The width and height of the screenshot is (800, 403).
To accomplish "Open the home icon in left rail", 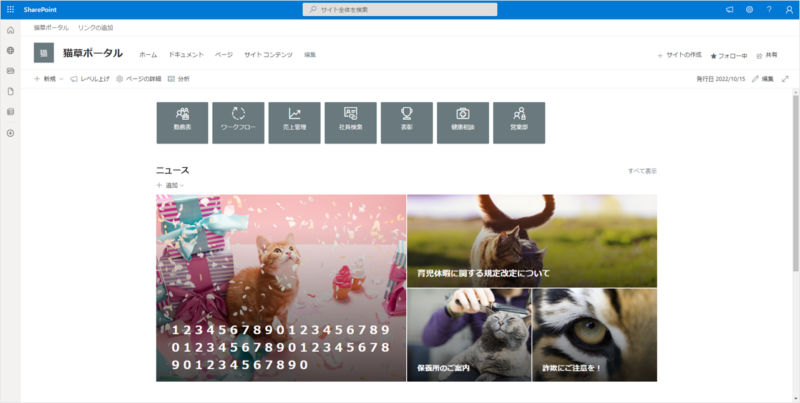I will [10, 31].
